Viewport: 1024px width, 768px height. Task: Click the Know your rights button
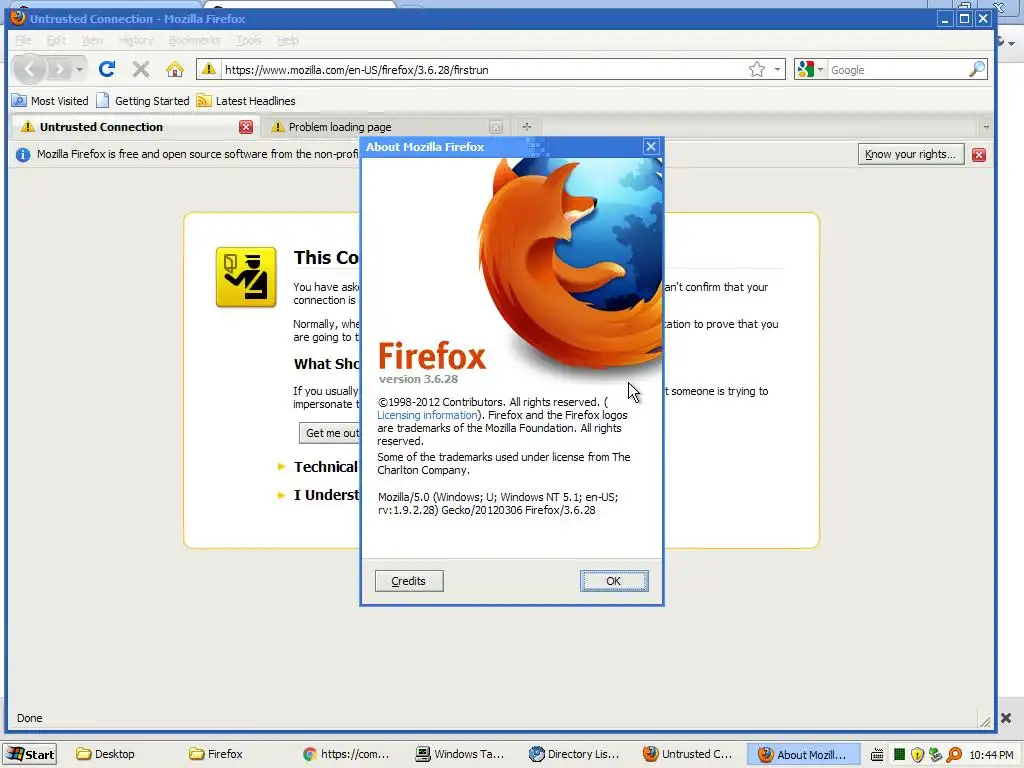pyautogui.click(x=910, y=154)
